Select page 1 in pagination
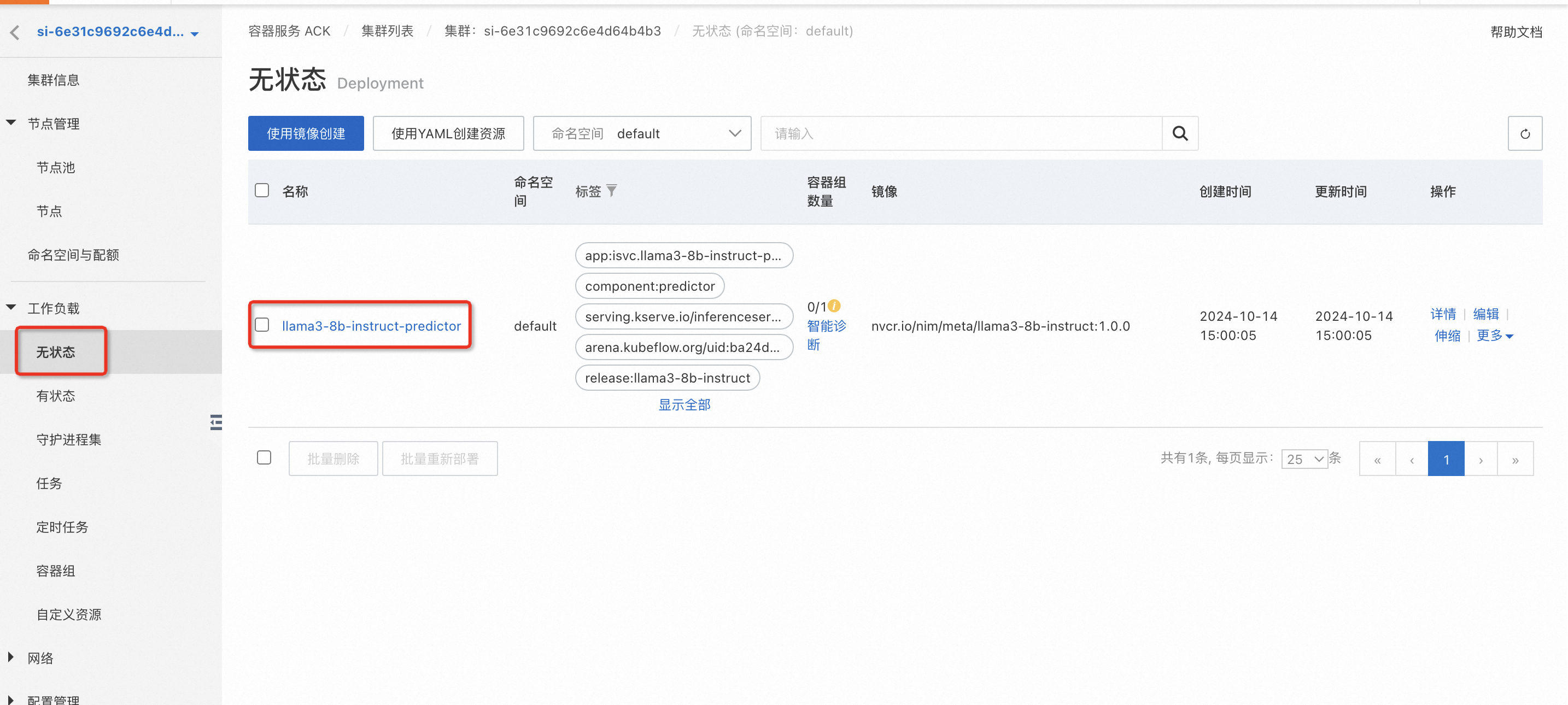1568x705 pixels. click(x=1446, y=459)
